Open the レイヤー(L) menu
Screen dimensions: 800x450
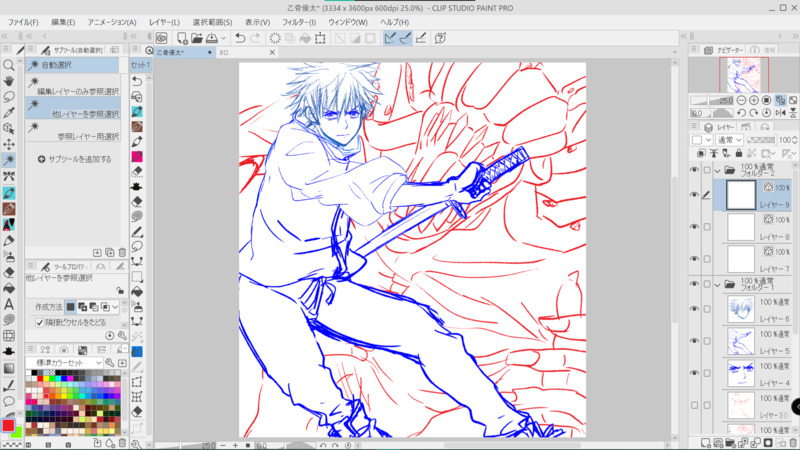pyautogui.click(x=164, y=22)
